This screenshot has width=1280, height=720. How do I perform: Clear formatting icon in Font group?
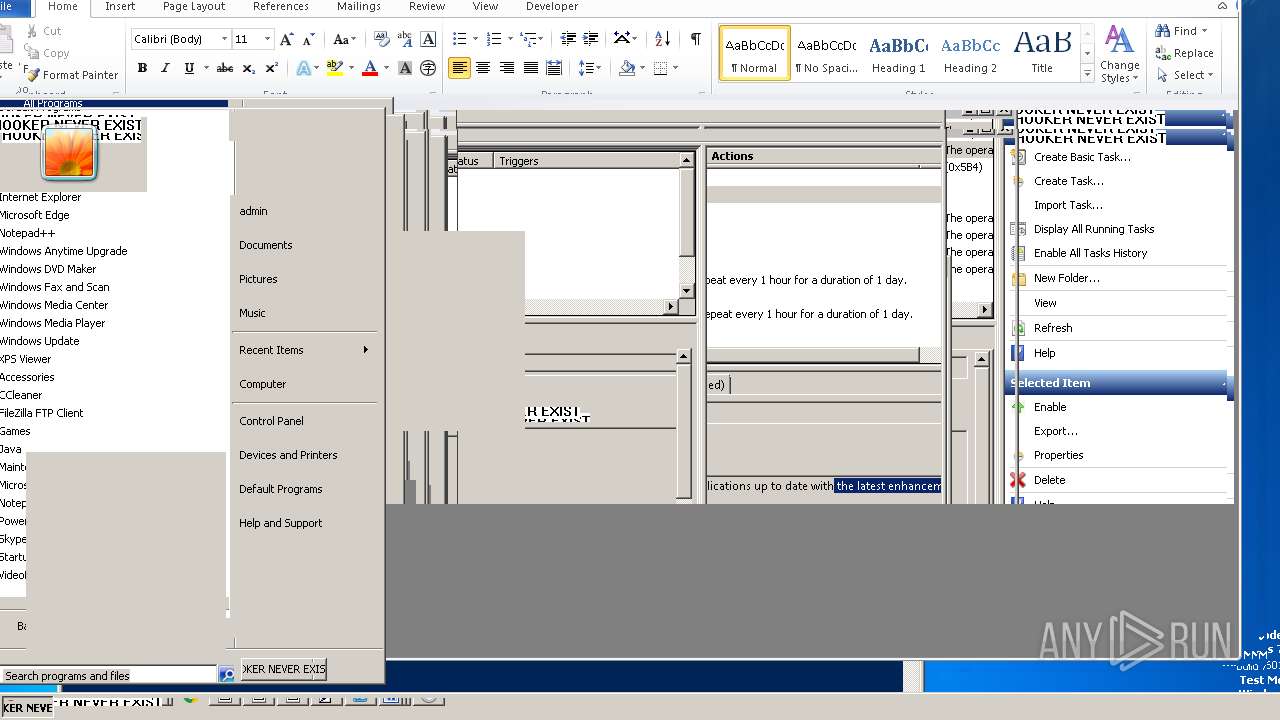pos(381,39)
